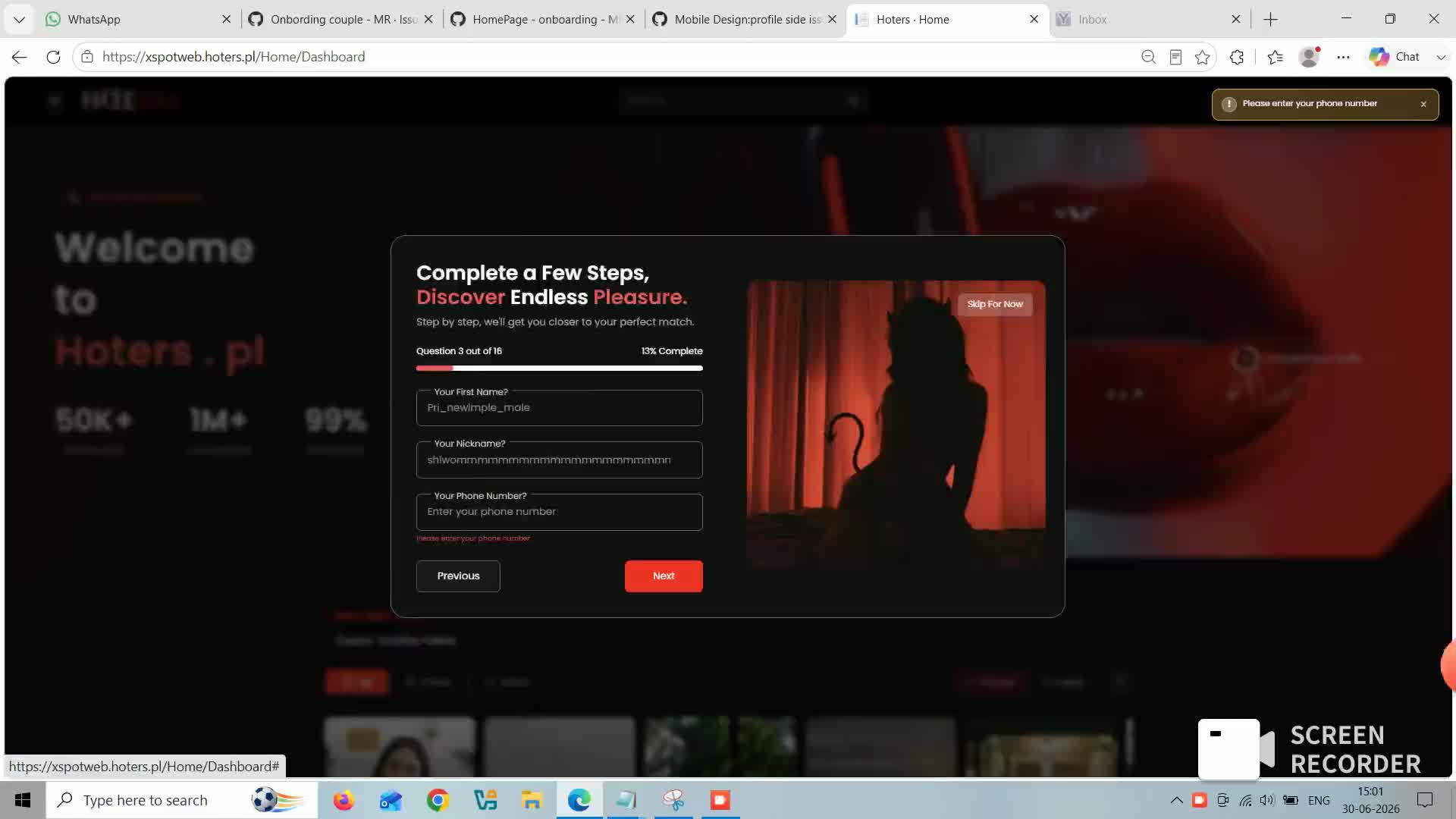Open Copilot Chat sidebar
Viewport: 1456px width, 819px height.
click(1394, 57)
